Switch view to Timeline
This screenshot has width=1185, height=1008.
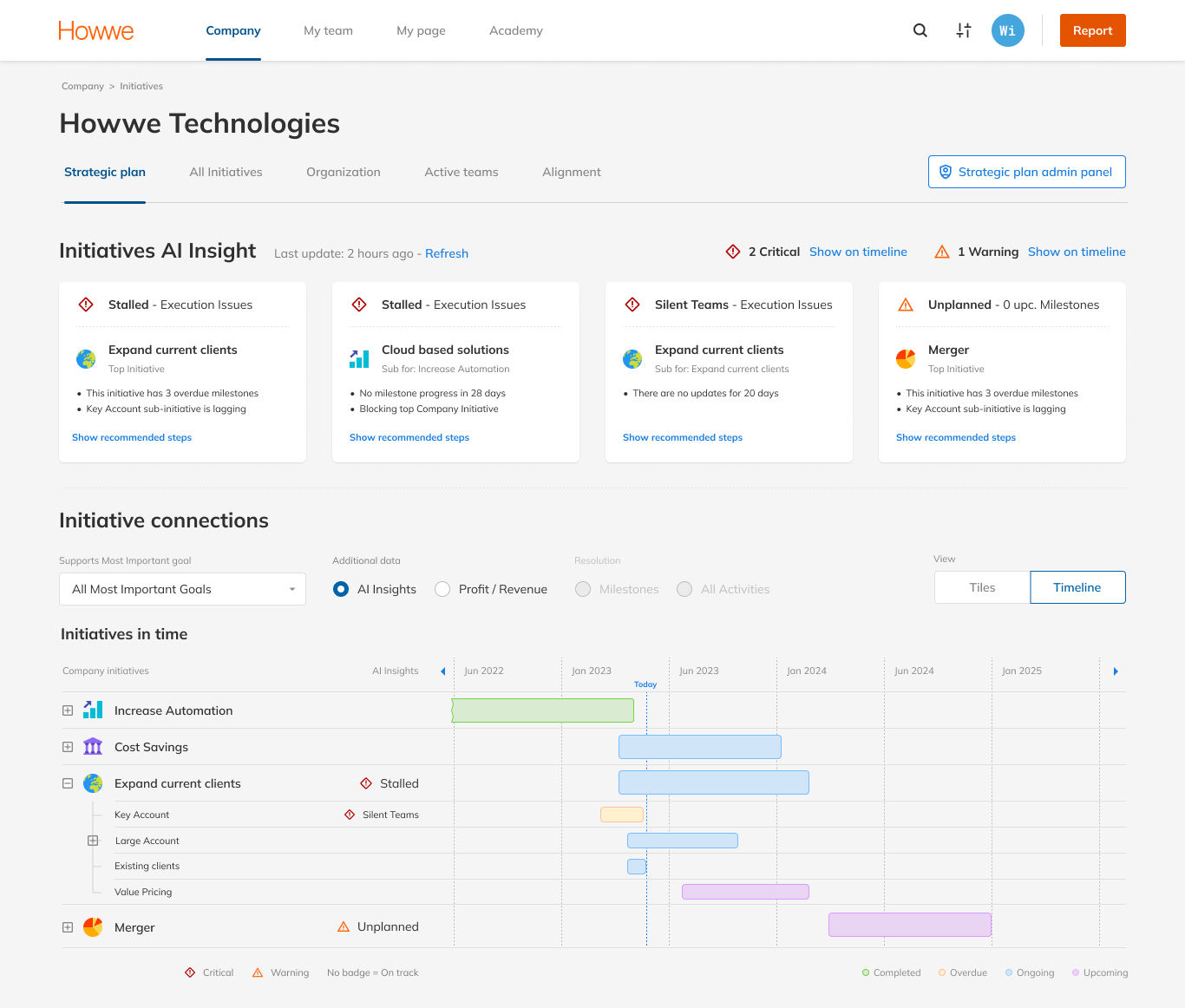click(1077, 587)
